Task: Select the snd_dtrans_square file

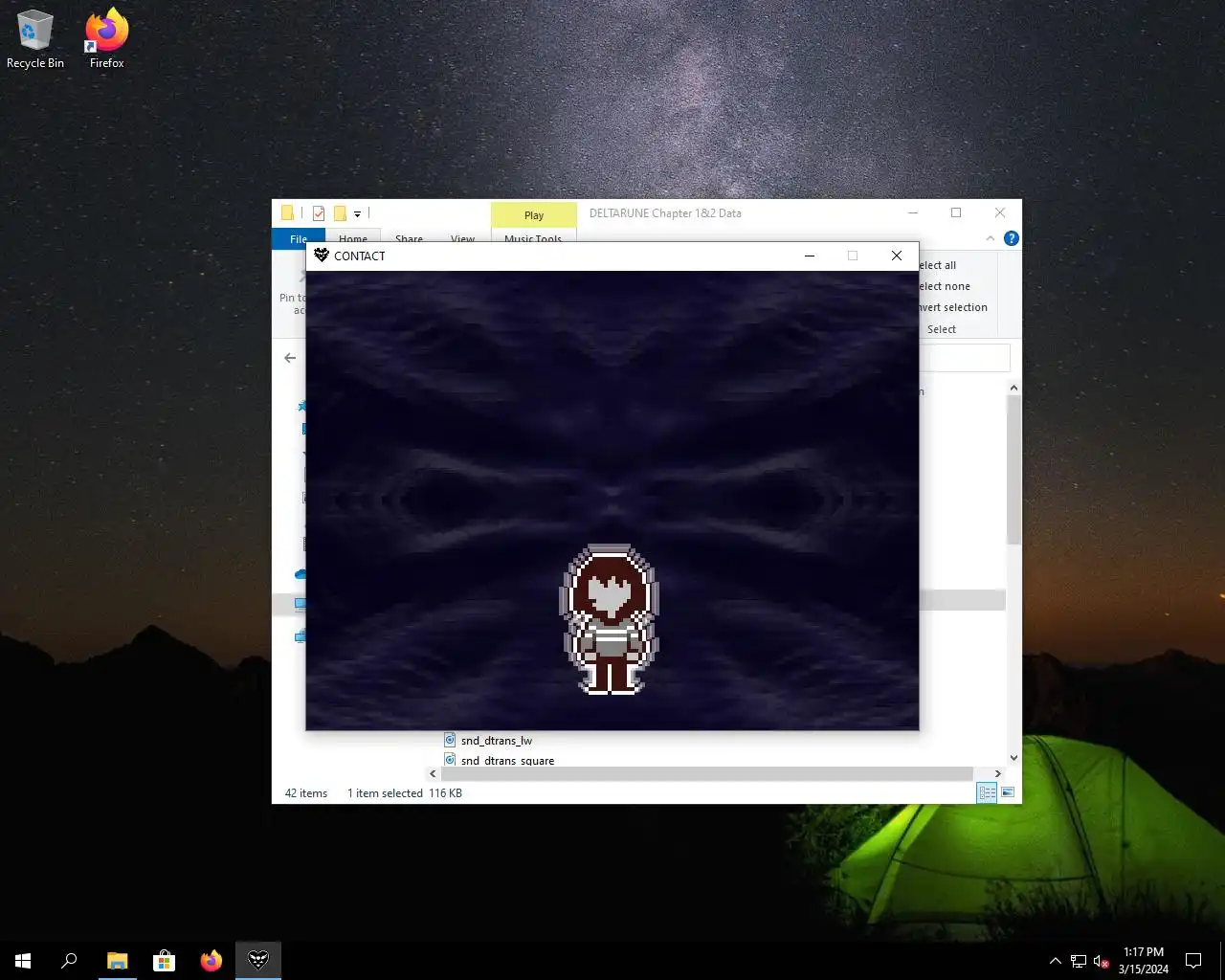Action: pyautogui.click(x=507, y=761)
